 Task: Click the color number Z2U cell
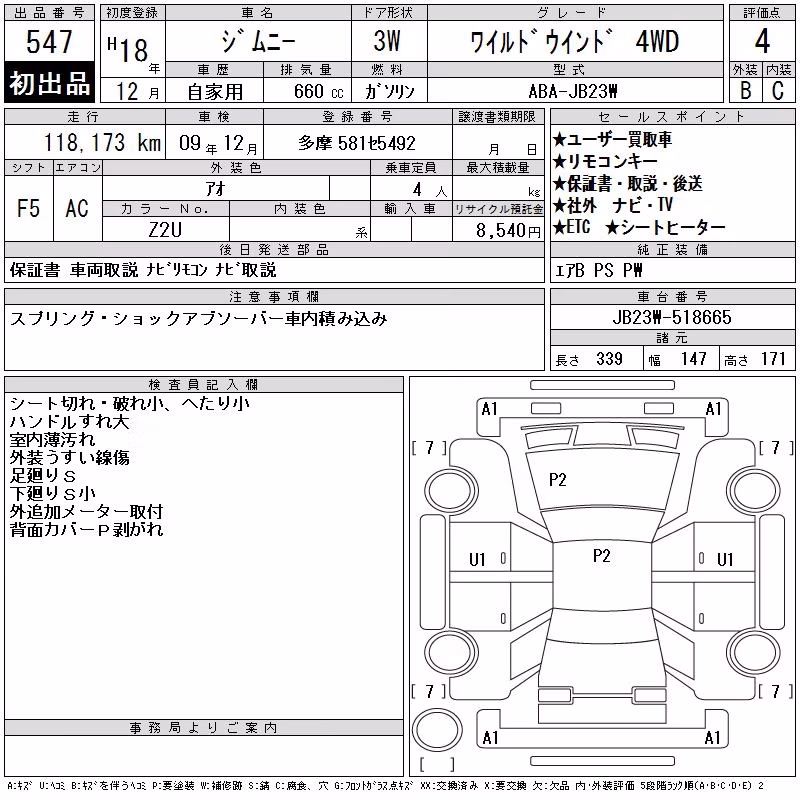tap(165, 230)
